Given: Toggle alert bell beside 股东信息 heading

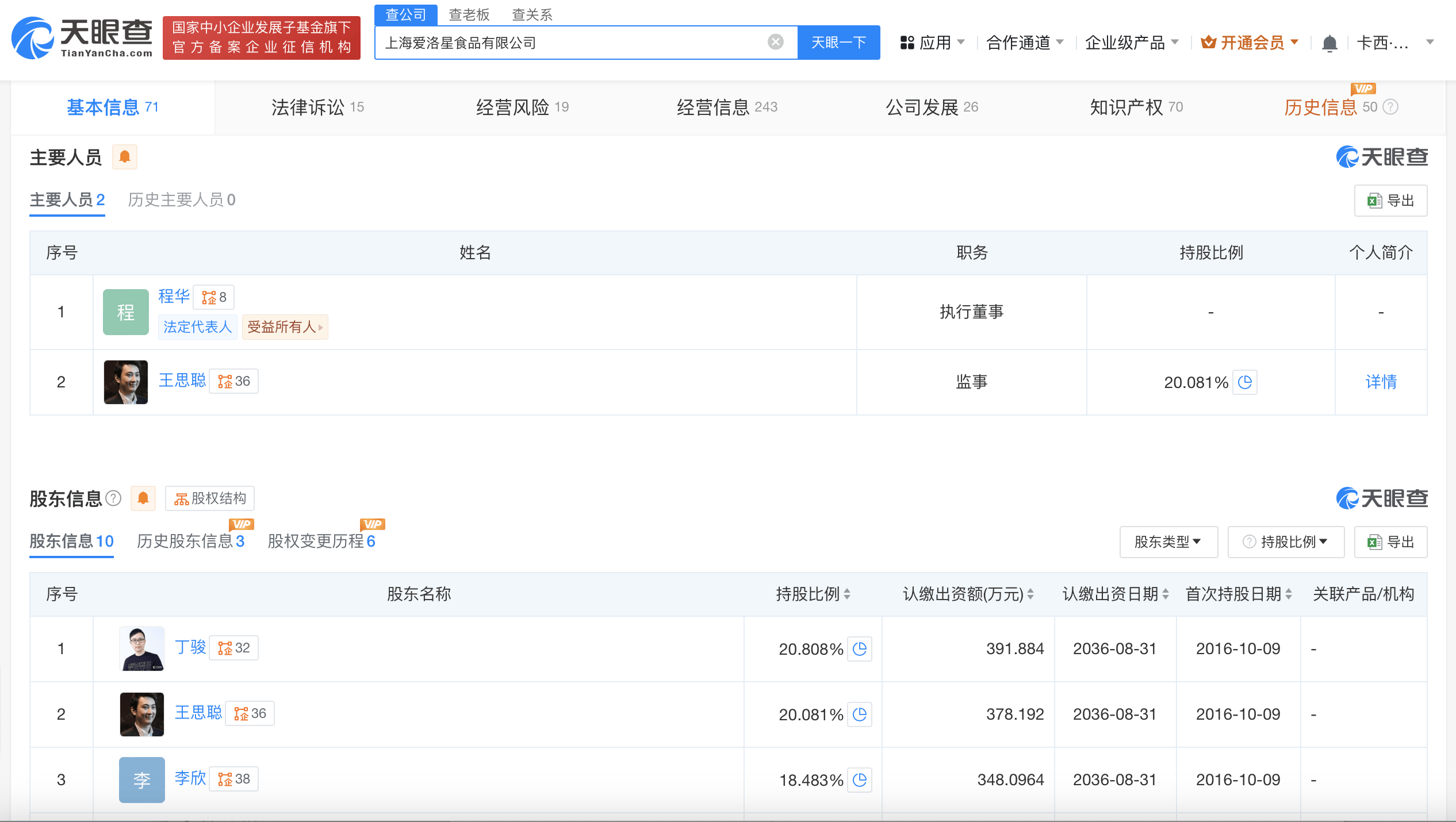Looking at the screenshot, I should point(143,498).
